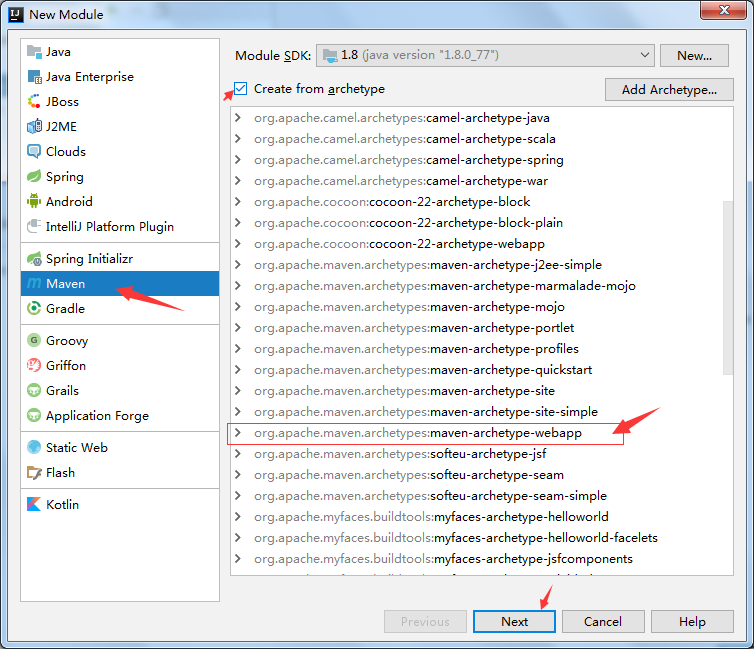Click the J2ME icon
The height and width of the screenshot is (649, 754).
pos(34,126)
